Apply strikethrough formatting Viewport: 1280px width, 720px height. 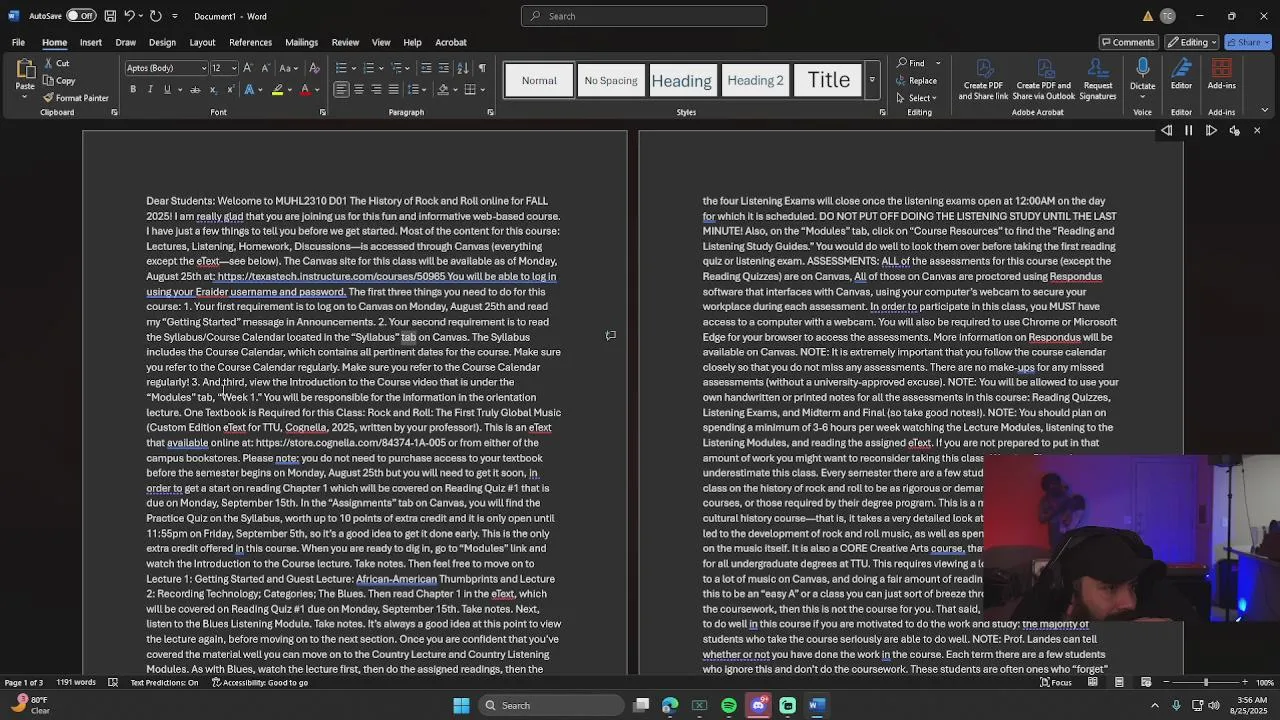pyautogui.click(x=196, y=89)
